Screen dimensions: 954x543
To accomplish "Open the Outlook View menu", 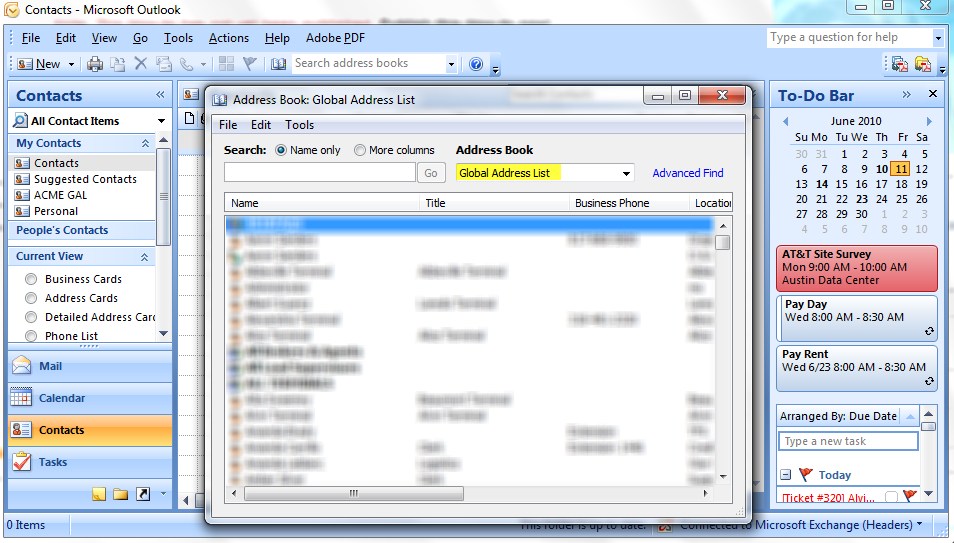I will pos(104,38).
